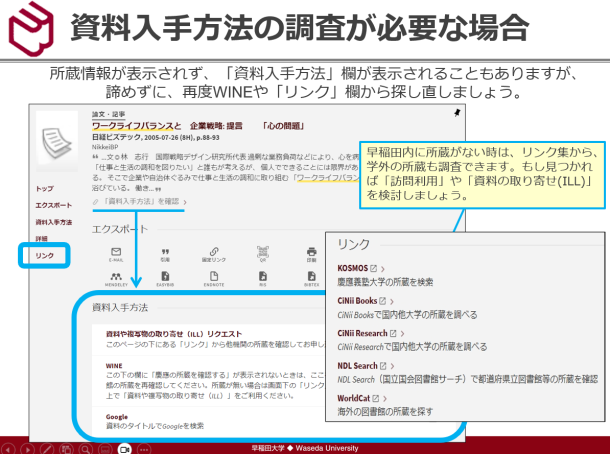The height and width of the screenshot is (454, 610).
Task: Click the pin icon on the record
Action: (457, 115)
